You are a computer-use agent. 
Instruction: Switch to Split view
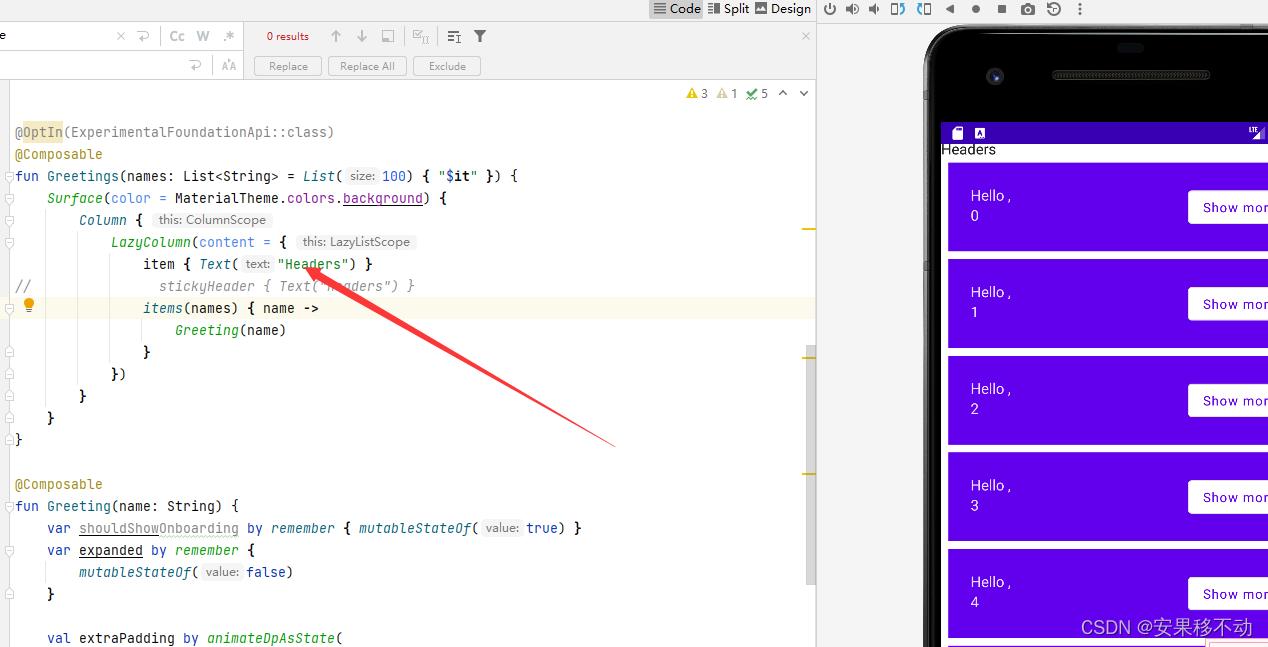728,9
